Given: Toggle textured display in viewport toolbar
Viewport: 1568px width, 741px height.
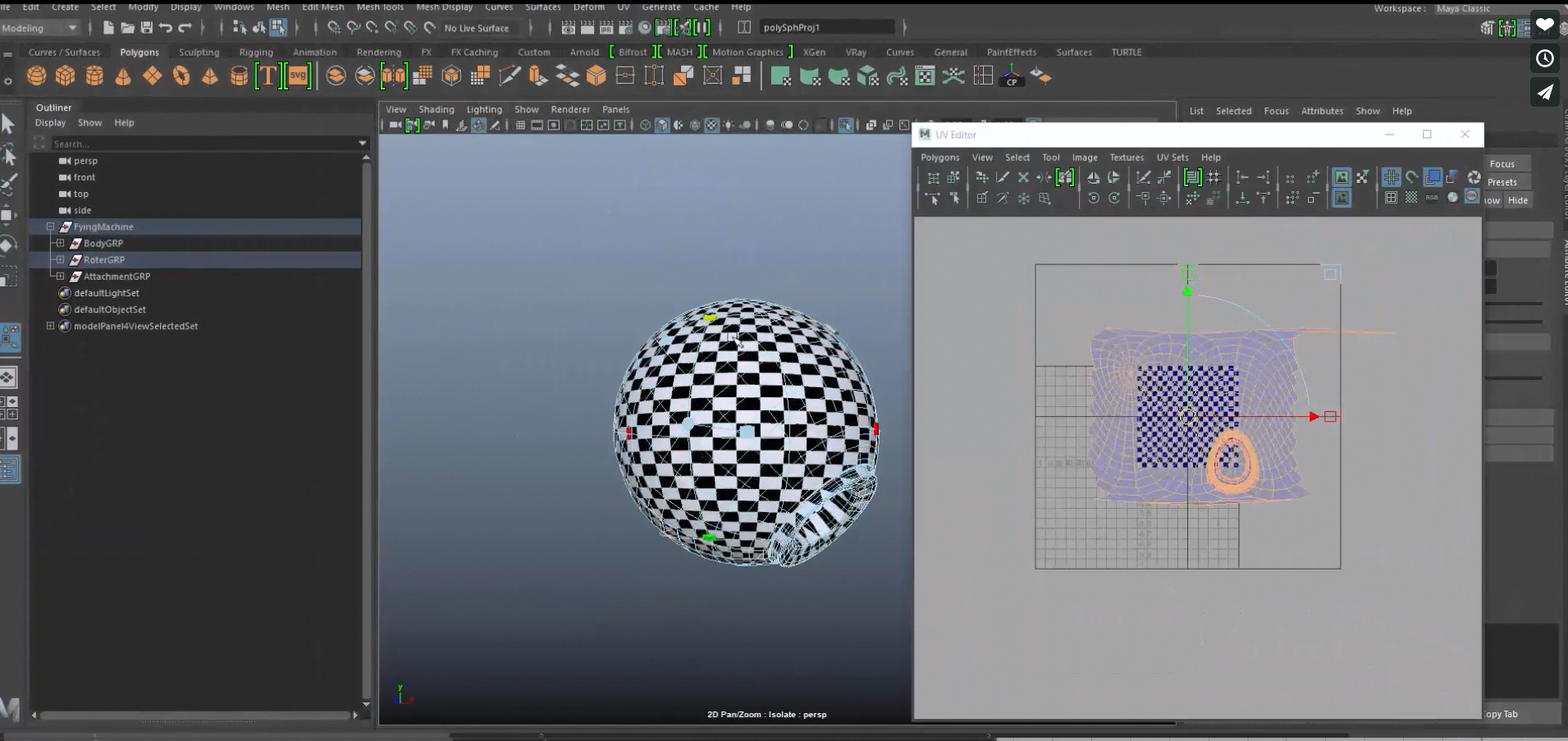Looking at the screenshot, I should click(711, 126).
